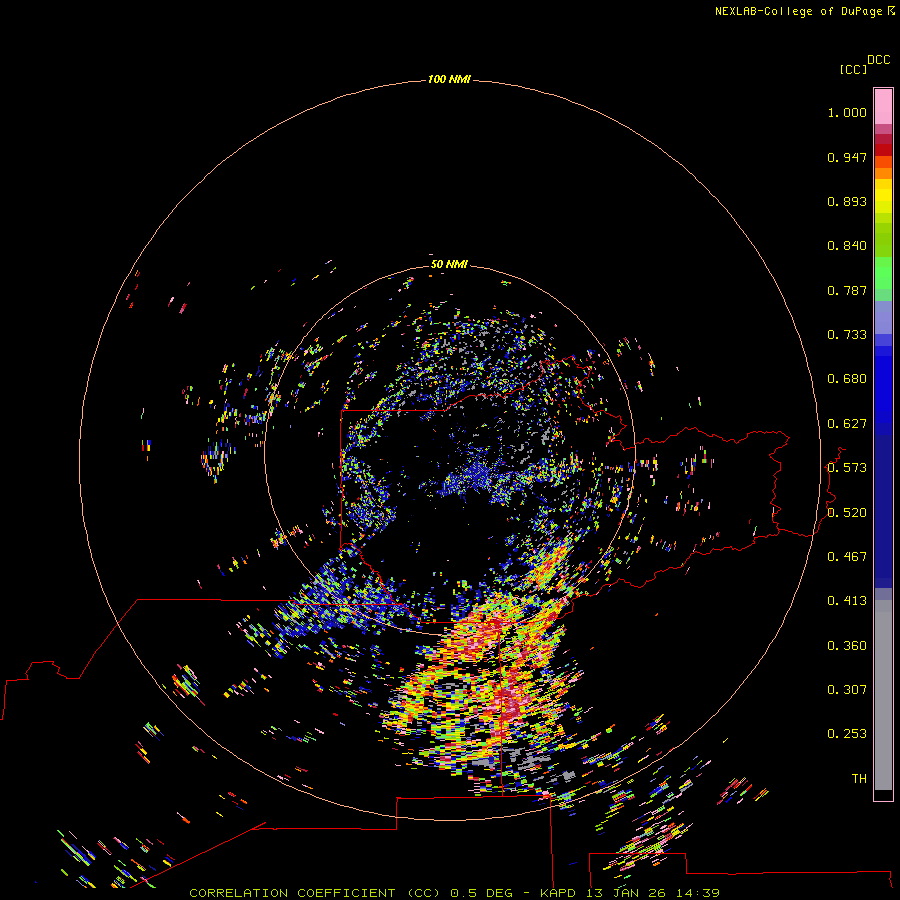Image resolution: width=900 pixels, height=900 pixels.
Task: Click the CORRELATION COEFFICIENT (CC) caption text
Action: 315,893
